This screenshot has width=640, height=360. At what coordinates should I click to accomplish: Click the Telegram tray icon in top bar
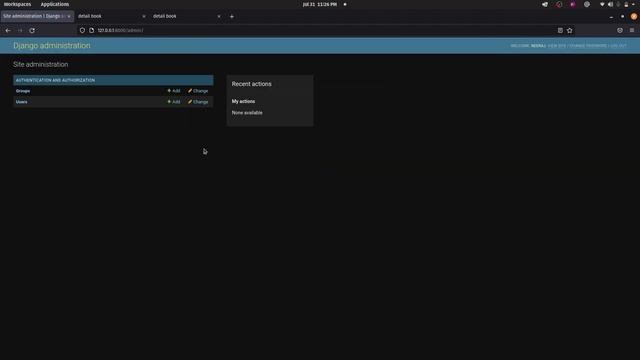point(545,4)
